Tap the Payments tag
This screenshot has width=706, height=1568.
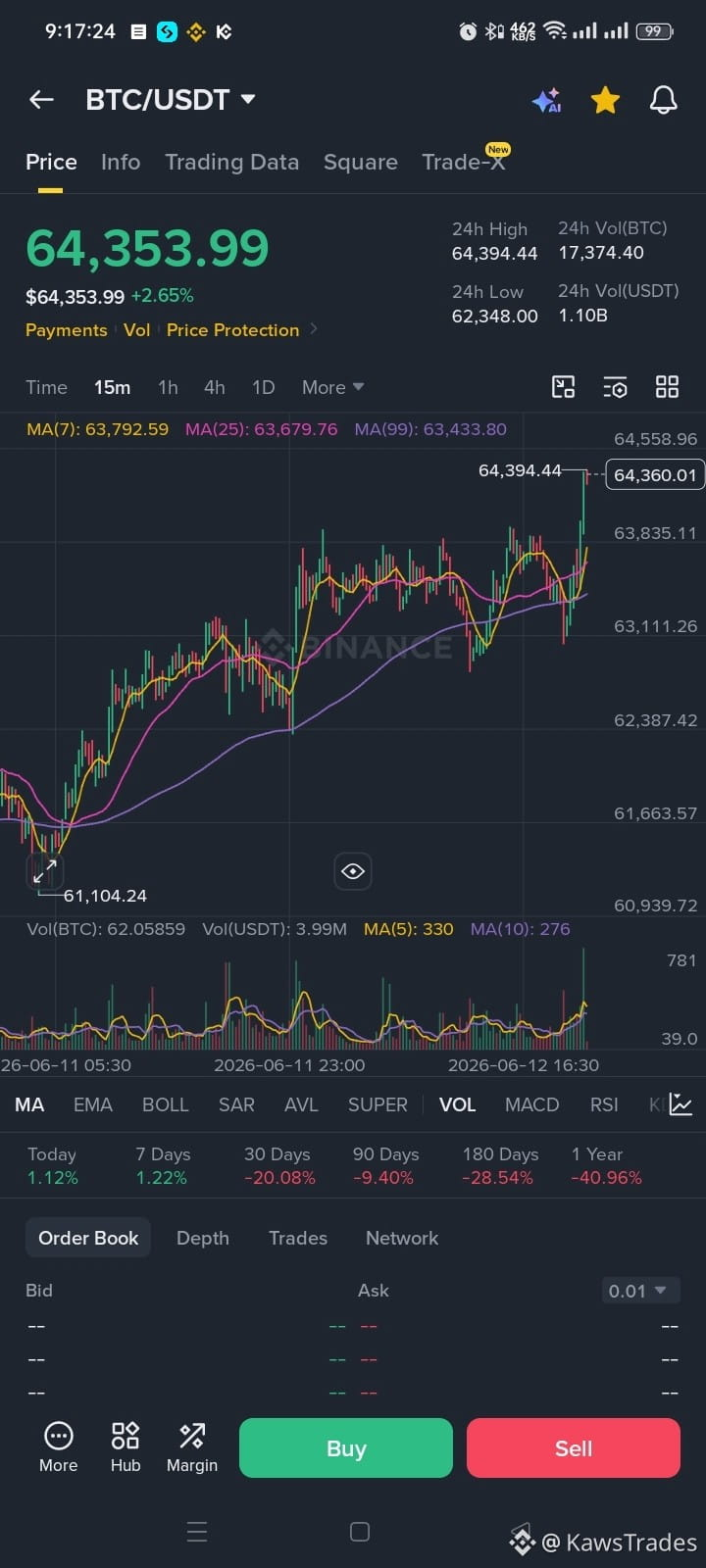67,330
